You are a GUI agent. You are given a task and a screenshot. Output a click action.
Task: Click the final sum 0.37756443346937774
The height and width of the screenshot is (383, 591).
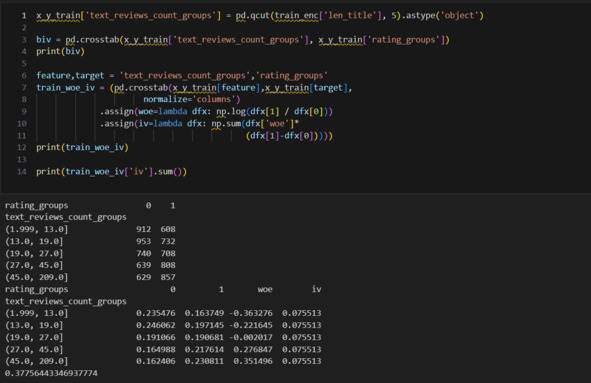[51, 373]
